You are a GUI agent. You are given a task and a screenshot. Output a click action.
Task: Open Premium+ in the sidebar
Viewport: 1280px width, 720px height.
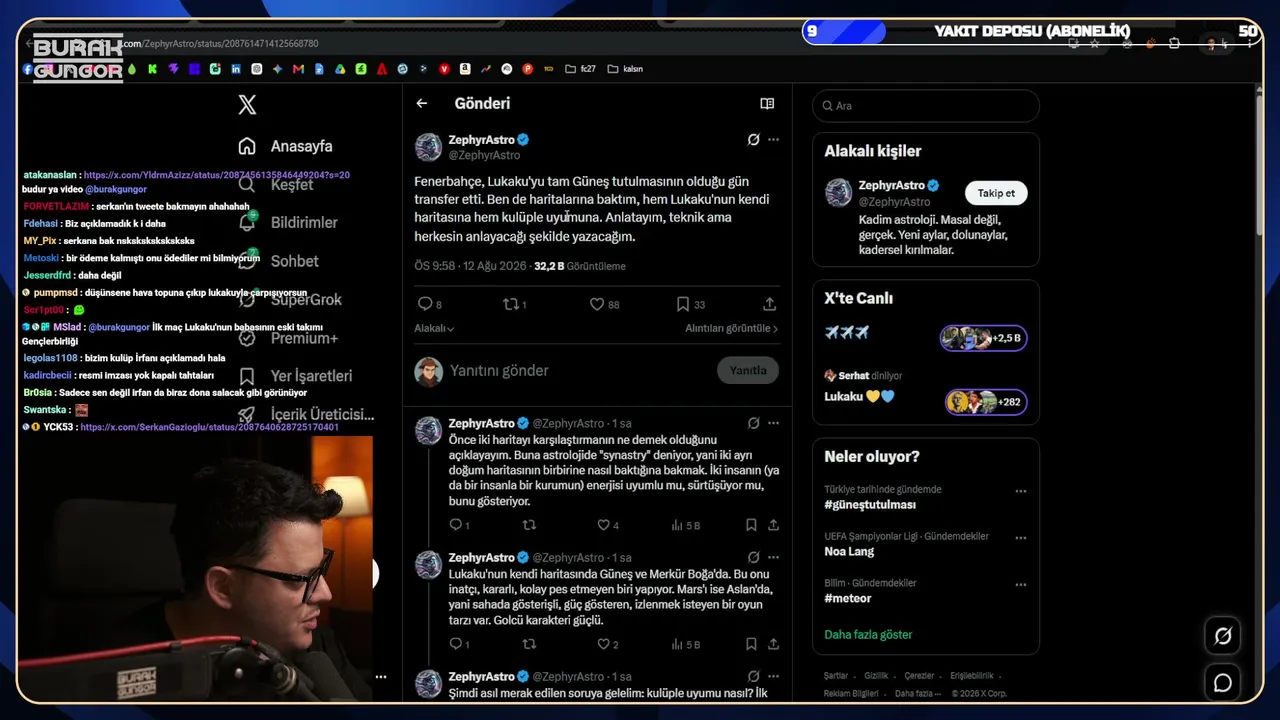click(x=288, y=338)
